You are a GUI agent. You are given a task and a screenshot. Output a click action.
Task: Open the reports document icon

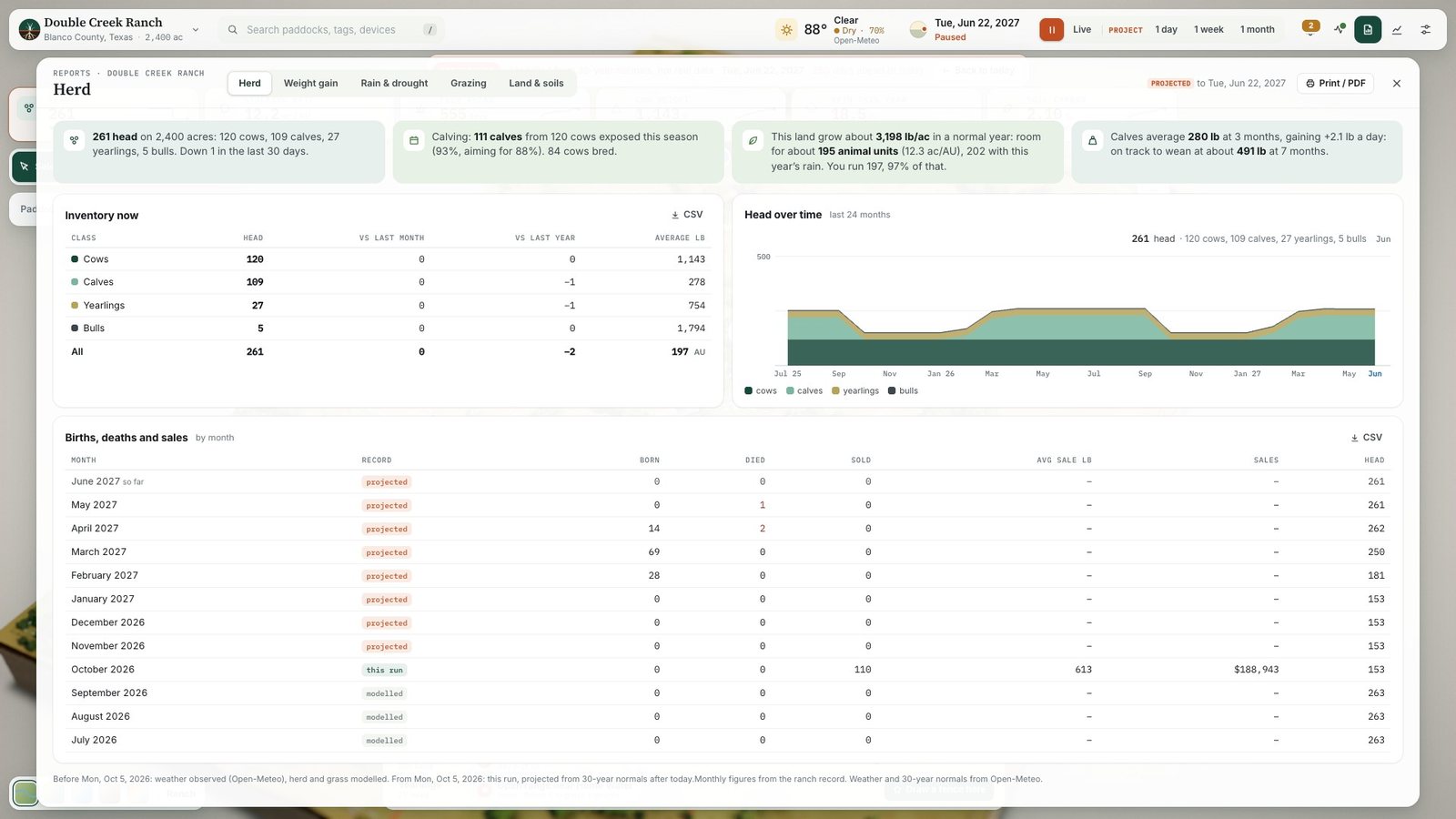[1367, 29]
